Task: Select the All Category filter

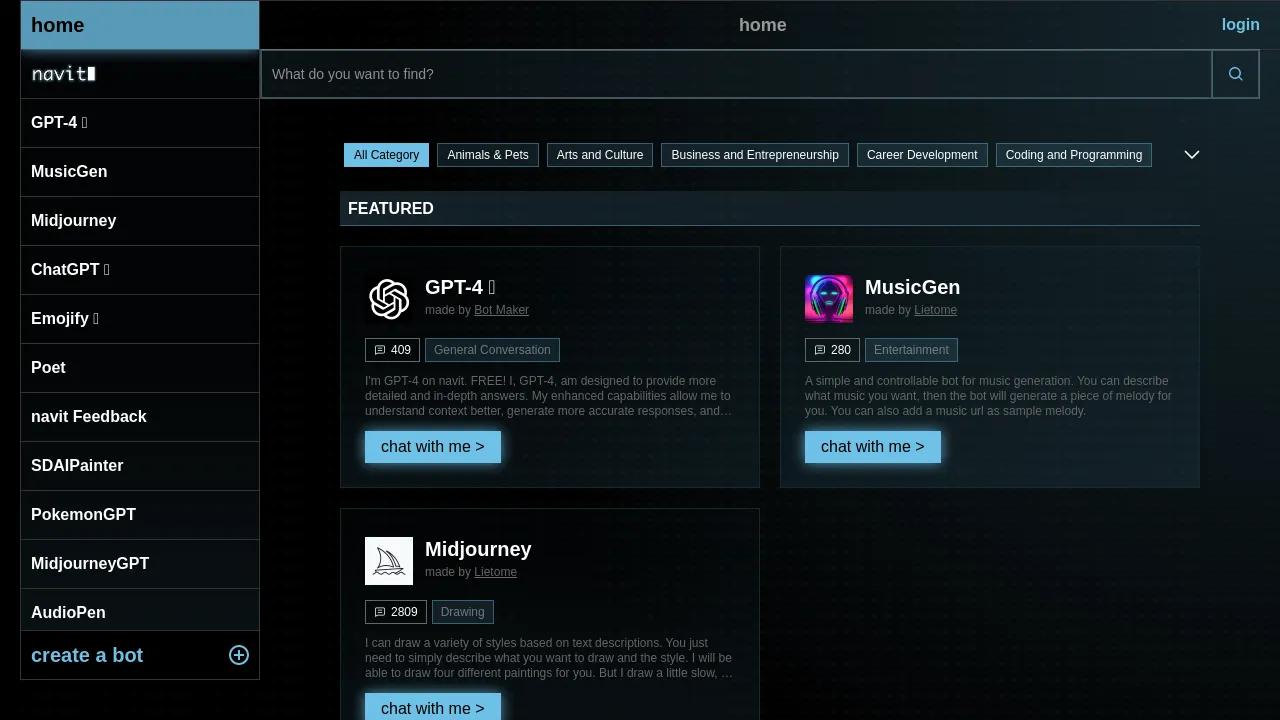Action: coord(386,155)
